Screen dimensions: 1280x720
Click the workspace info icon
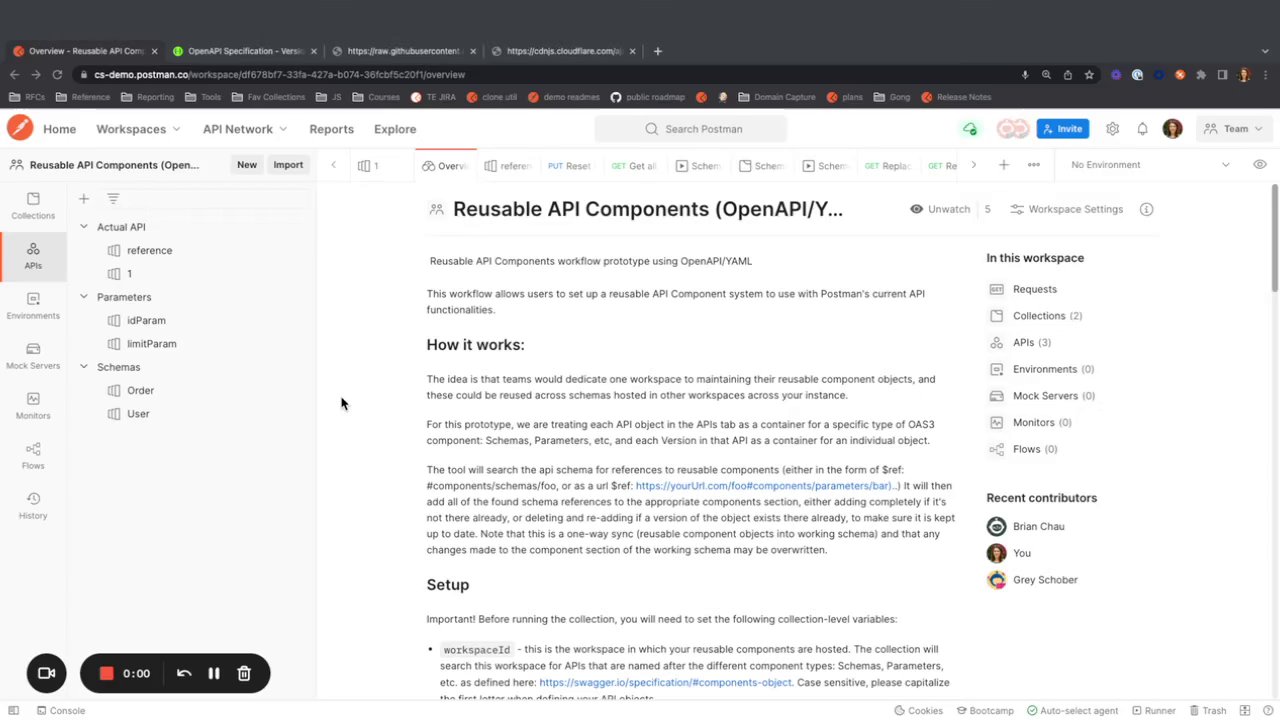(1147, 209)
